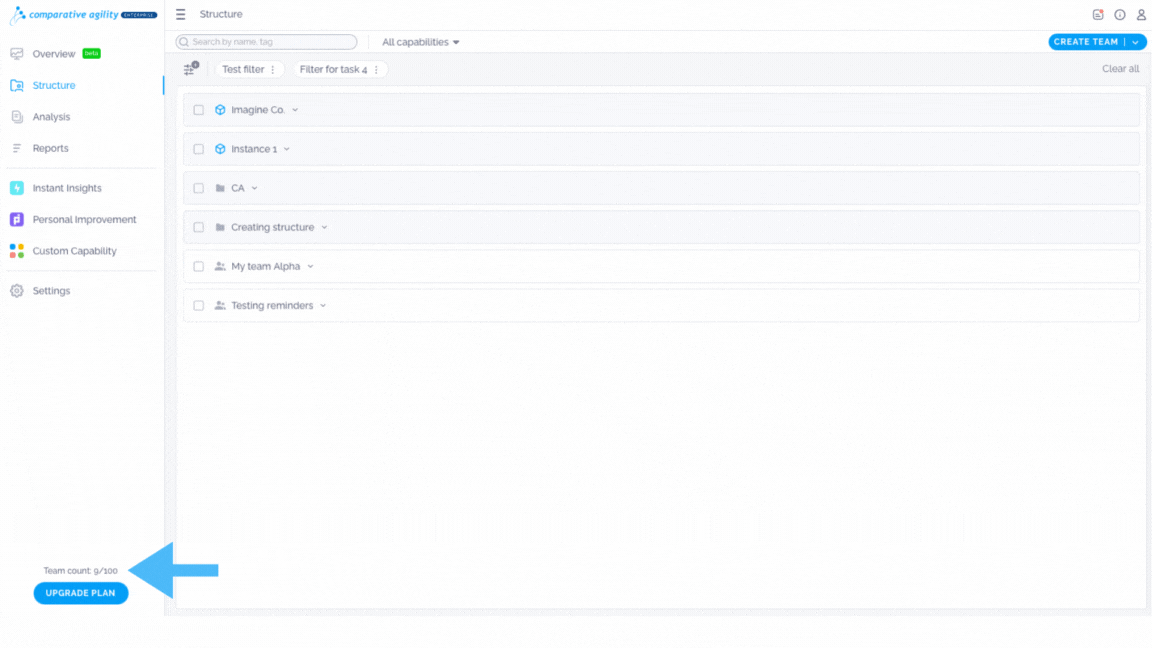
Task: Check the Creating structure checkbox
Action: click(198, 227)
